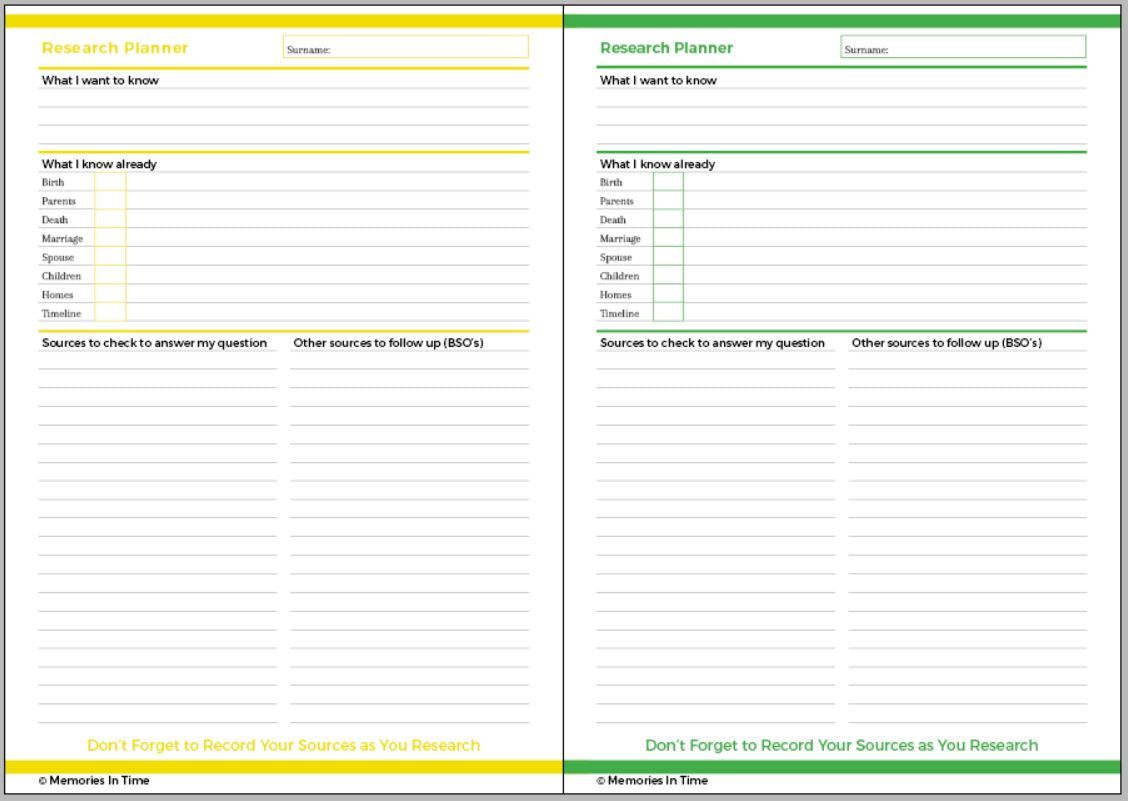Image resolution: width=1128 pixels, height=801 pixels.
Task: Tick the Children box on the green page
Action: 668,276
